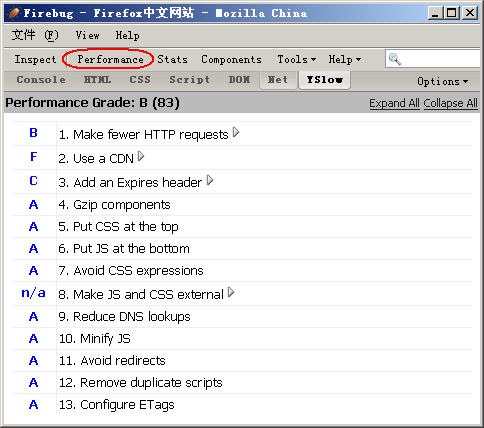Click rule text '7. Avoid CSS expressions'

pos(131,271)
